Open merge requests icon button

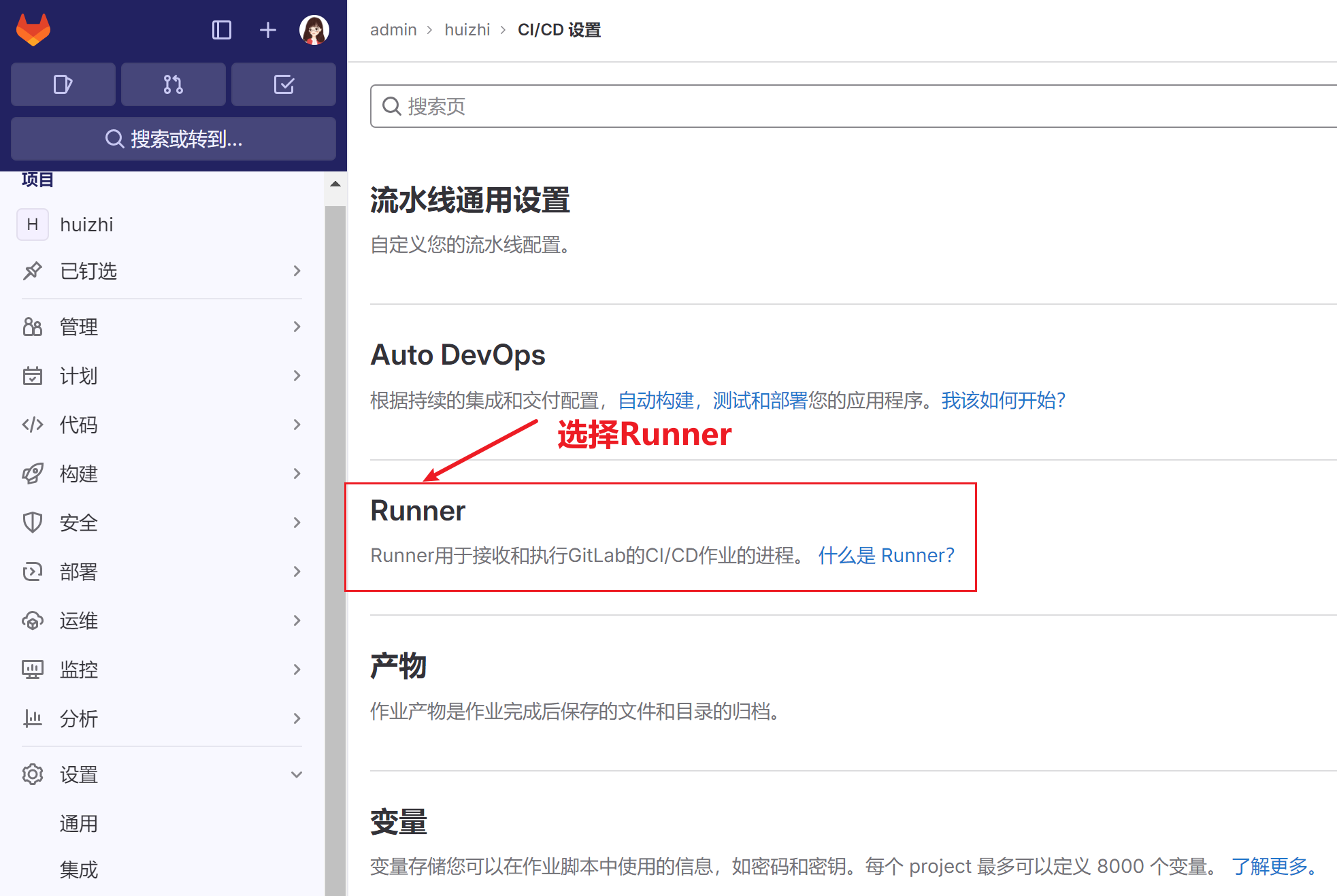click(174, 84)
